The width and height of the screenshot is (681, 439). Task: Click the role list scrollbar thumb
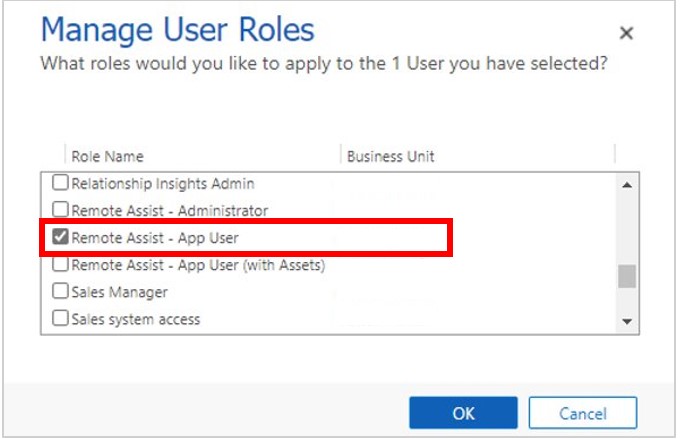click(627, 276)
